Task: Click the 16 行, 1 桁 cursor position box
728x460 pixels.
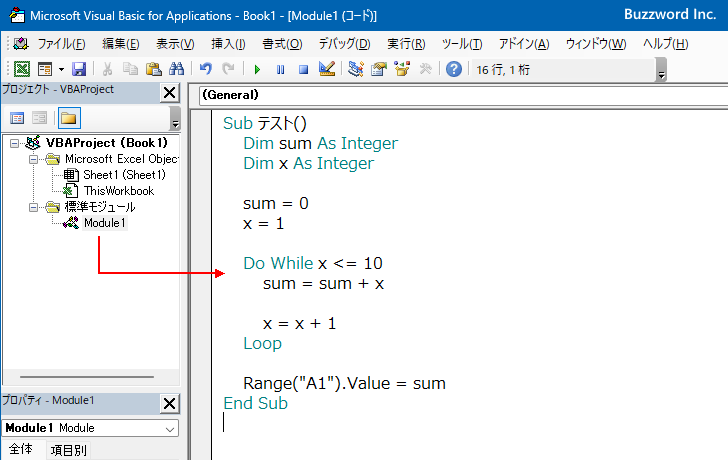Action: [562, 70]
